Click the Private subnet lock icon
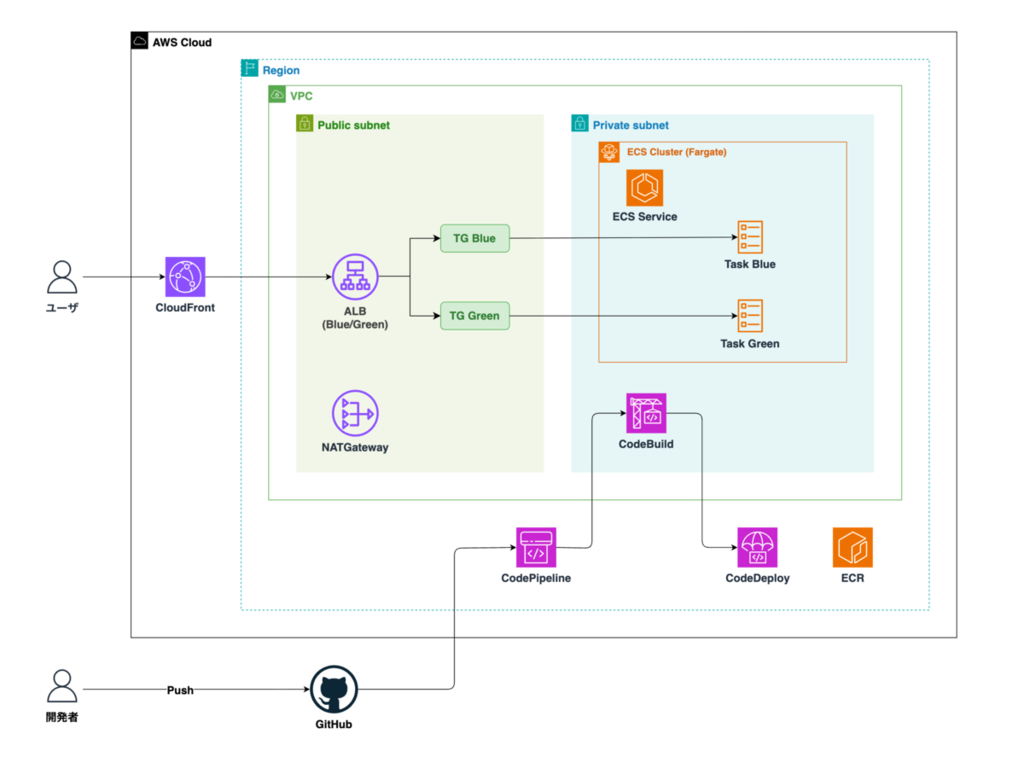Image resolution: width=1024 pixels, height=763 pixels. pos(580,123)
